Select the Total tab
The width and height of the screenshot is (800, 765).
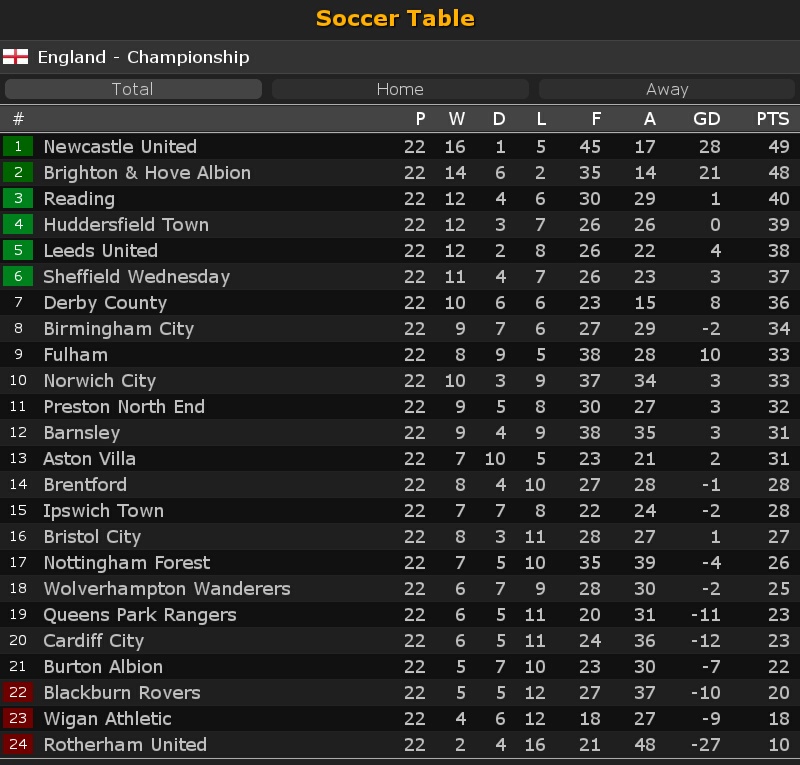pos(133,89)
